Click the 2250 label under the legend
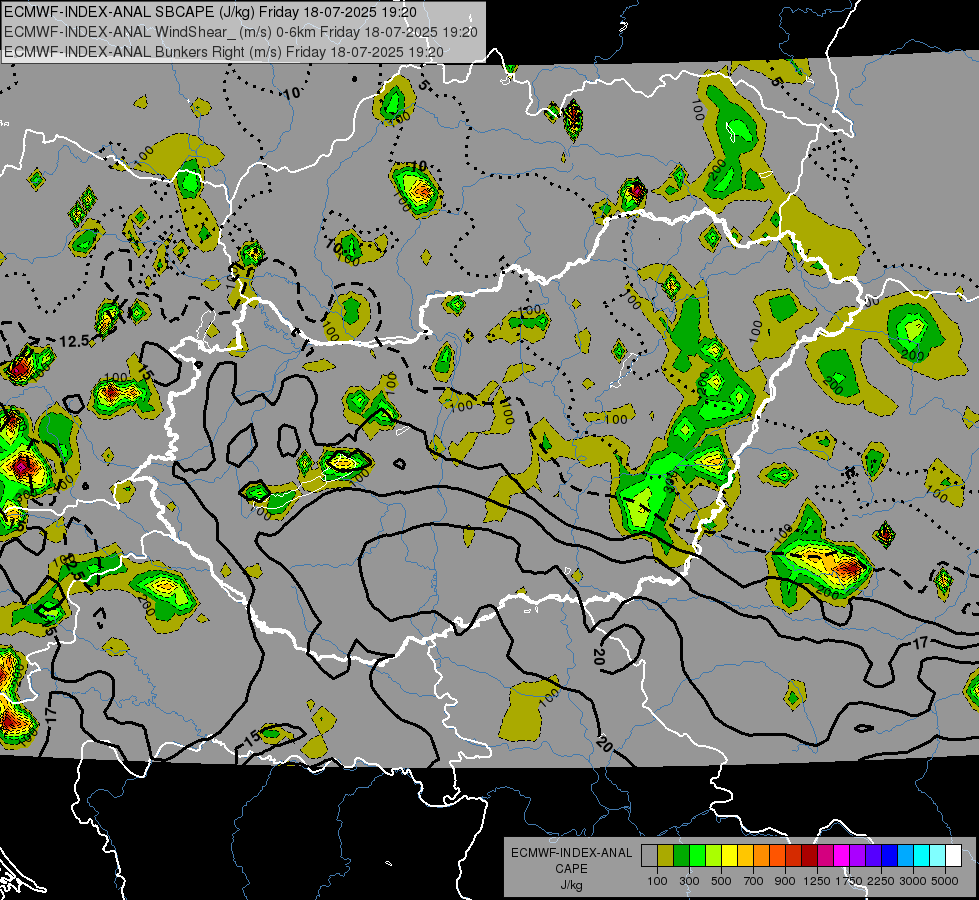This screenshot has height=900, width=979. (881, 881)
